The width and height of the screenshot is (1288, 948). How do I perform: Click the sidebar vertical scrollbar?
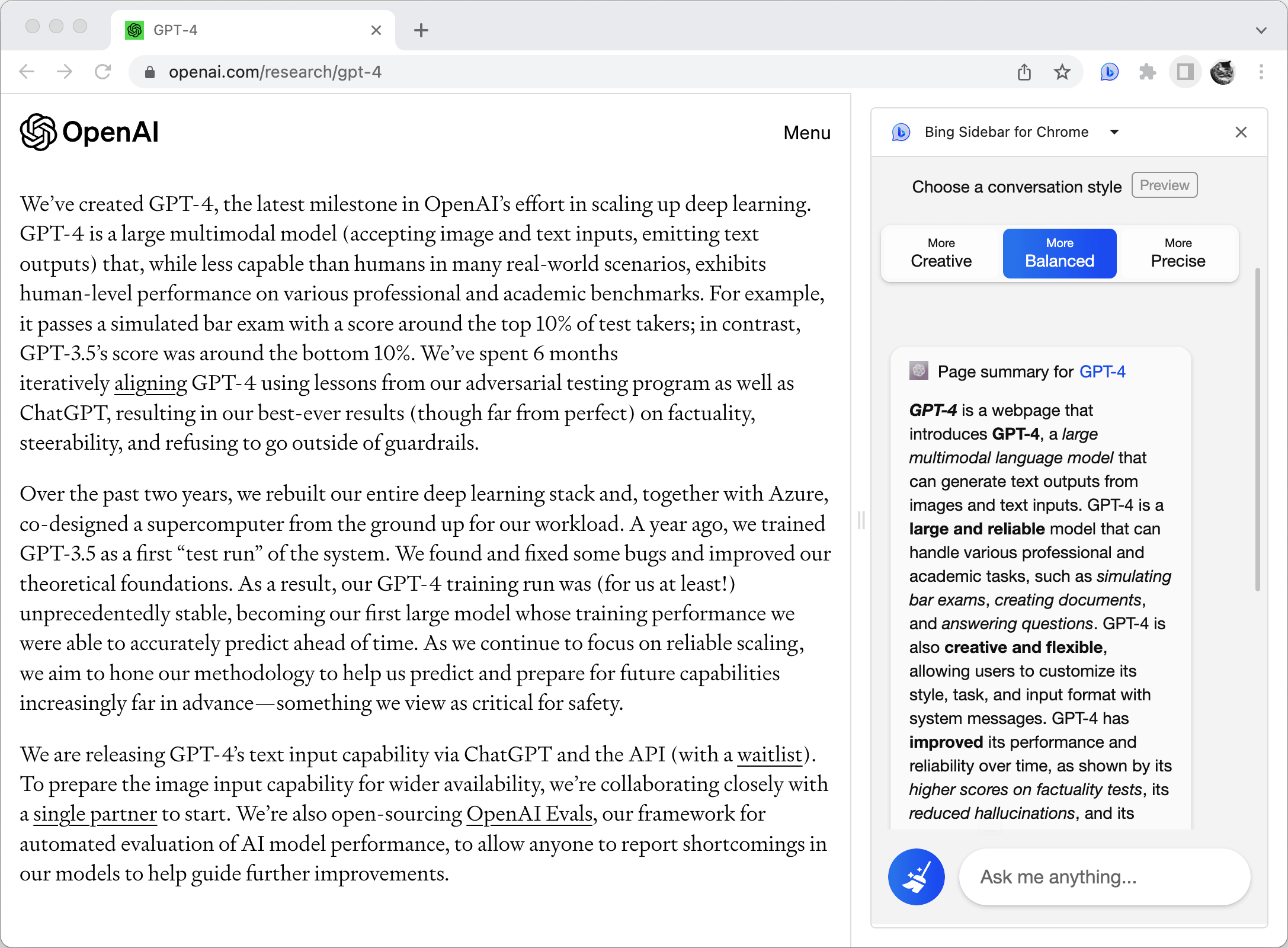tap(1257, 430)
